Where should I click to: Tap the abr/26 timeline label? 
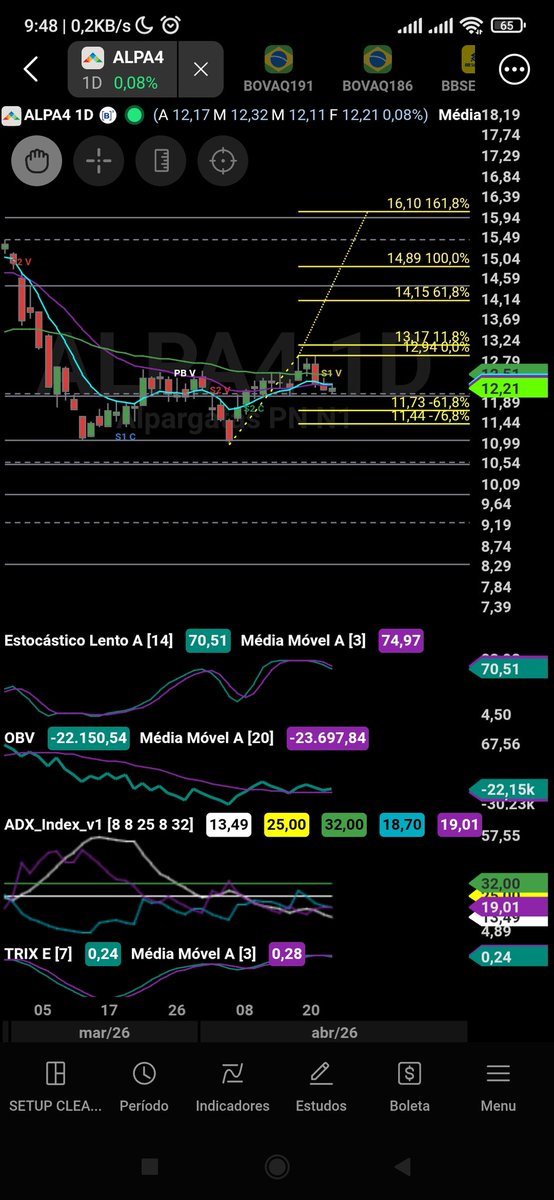click(x=334, y=1032)
